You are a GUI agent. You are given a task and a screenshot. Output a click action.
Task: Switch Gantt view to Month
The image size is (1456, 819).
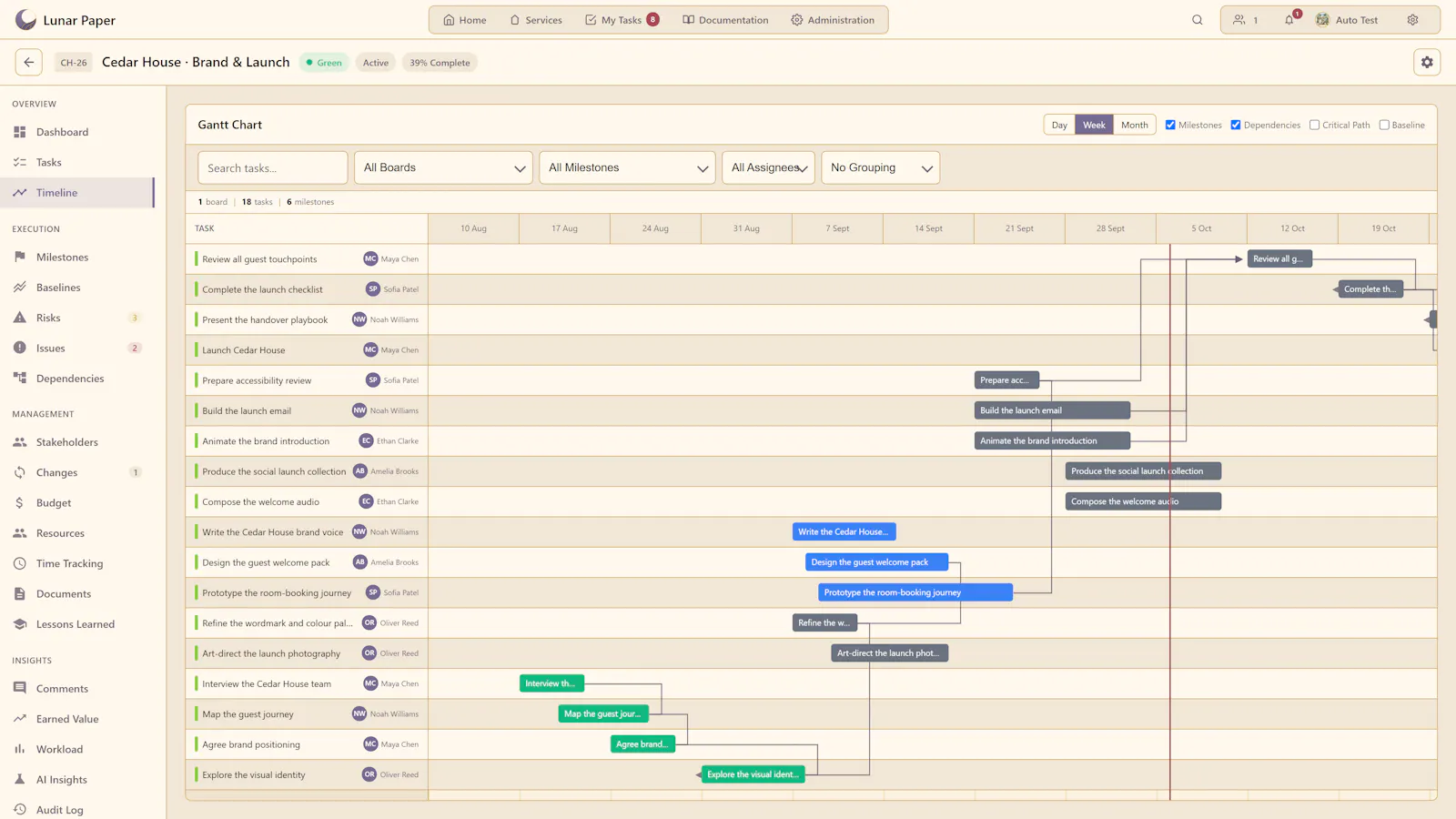click(x=1134, y=125)
